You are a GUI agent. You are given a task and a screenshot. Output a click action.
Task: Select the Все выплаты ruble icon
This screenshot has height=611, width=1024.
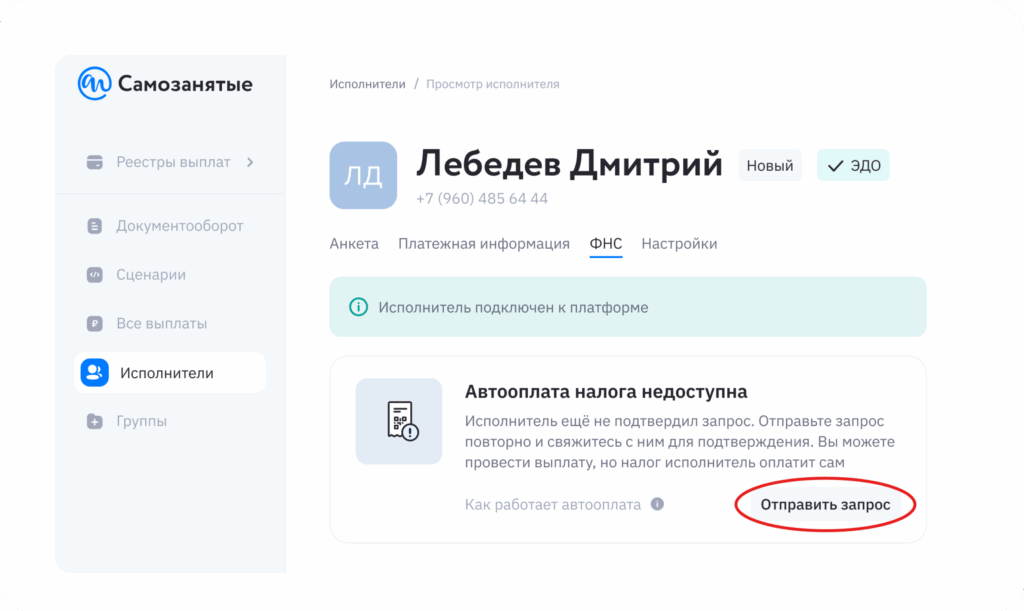point(95,324)
